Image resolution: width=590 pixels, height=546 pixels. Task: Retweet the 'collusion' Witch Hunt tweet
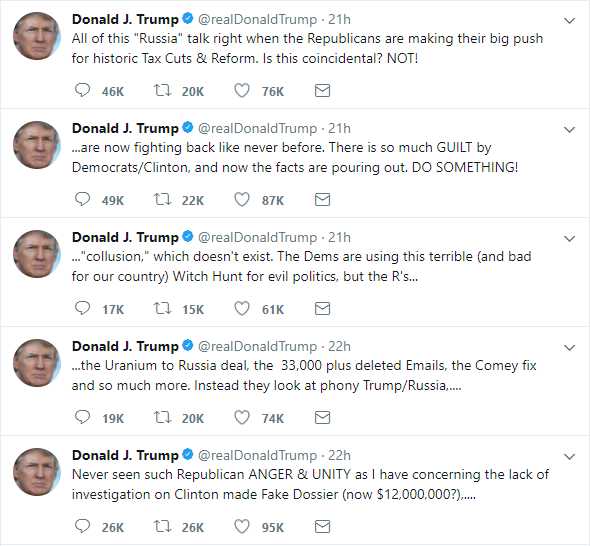(x=163, y=309)
